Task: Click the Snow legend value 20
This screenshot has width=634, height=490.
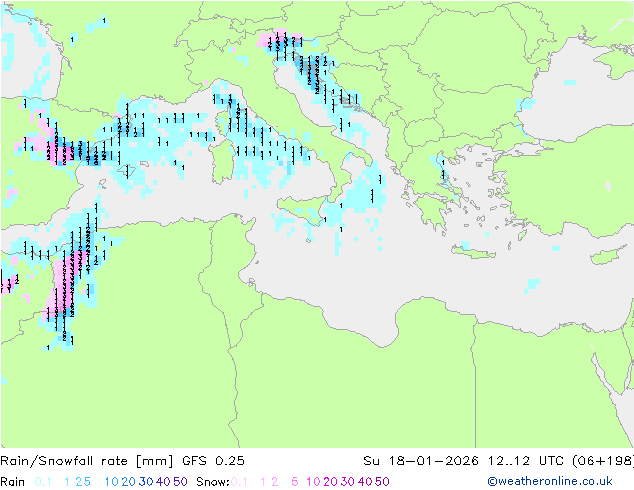Action: coord(330,482)
